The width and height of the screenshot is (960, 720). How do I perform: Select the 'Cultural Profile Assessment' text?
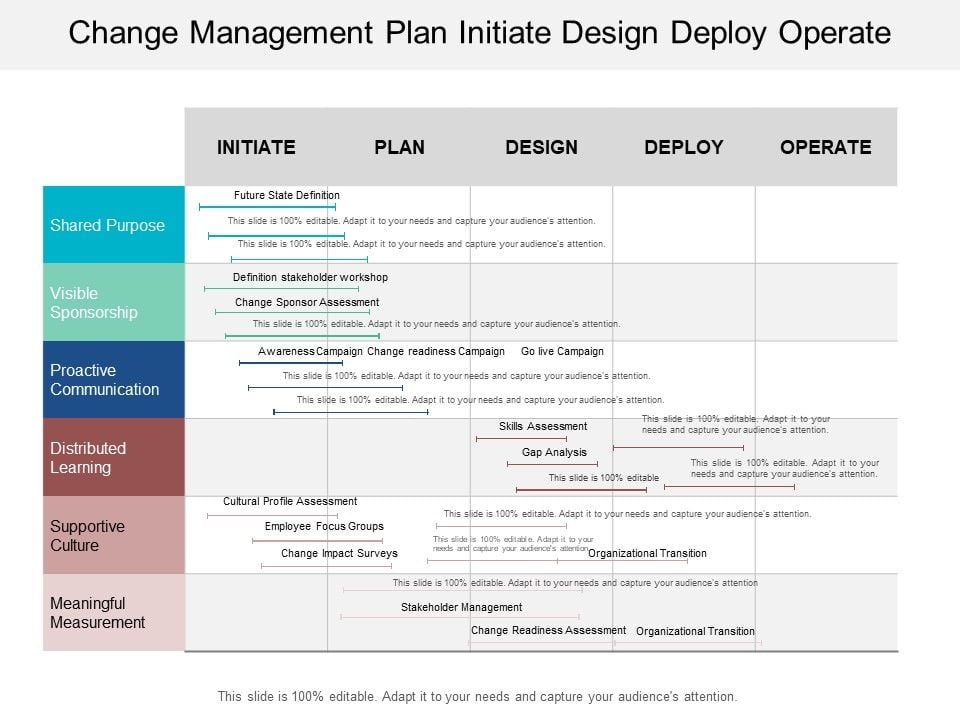tap(290, 501)
